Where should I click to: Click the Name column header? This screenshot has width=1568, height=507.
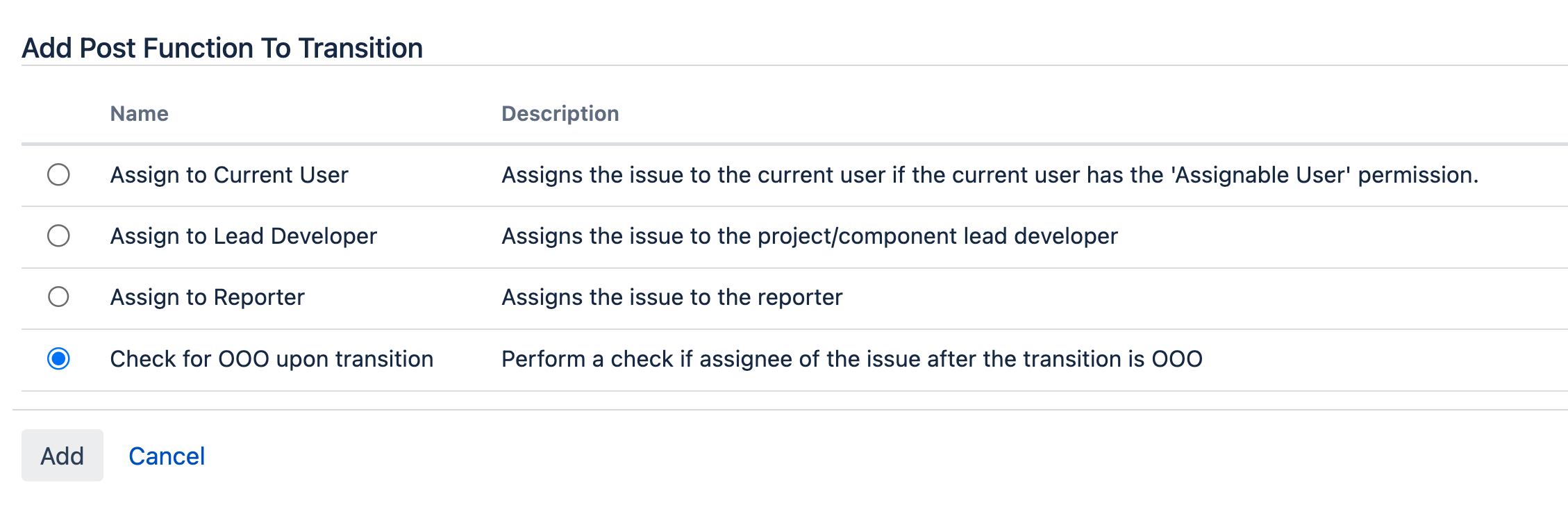coord(139,114)
